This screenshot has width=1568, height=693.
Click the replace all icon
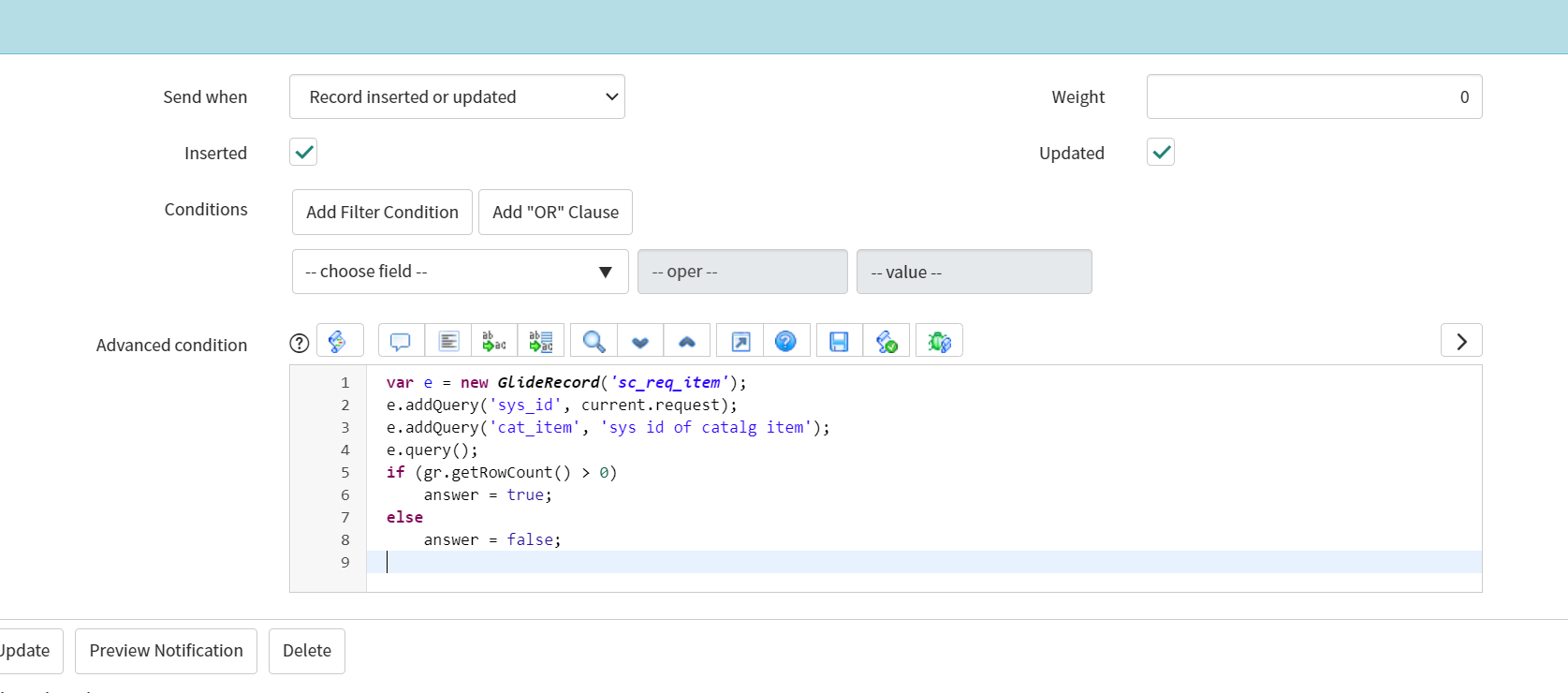541,342
